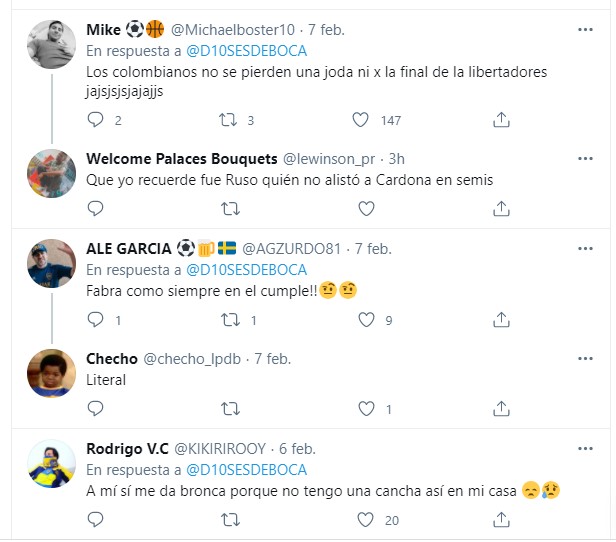
Task: Click Rodrigo V.C's avatar image
Action: coord(49,462)
